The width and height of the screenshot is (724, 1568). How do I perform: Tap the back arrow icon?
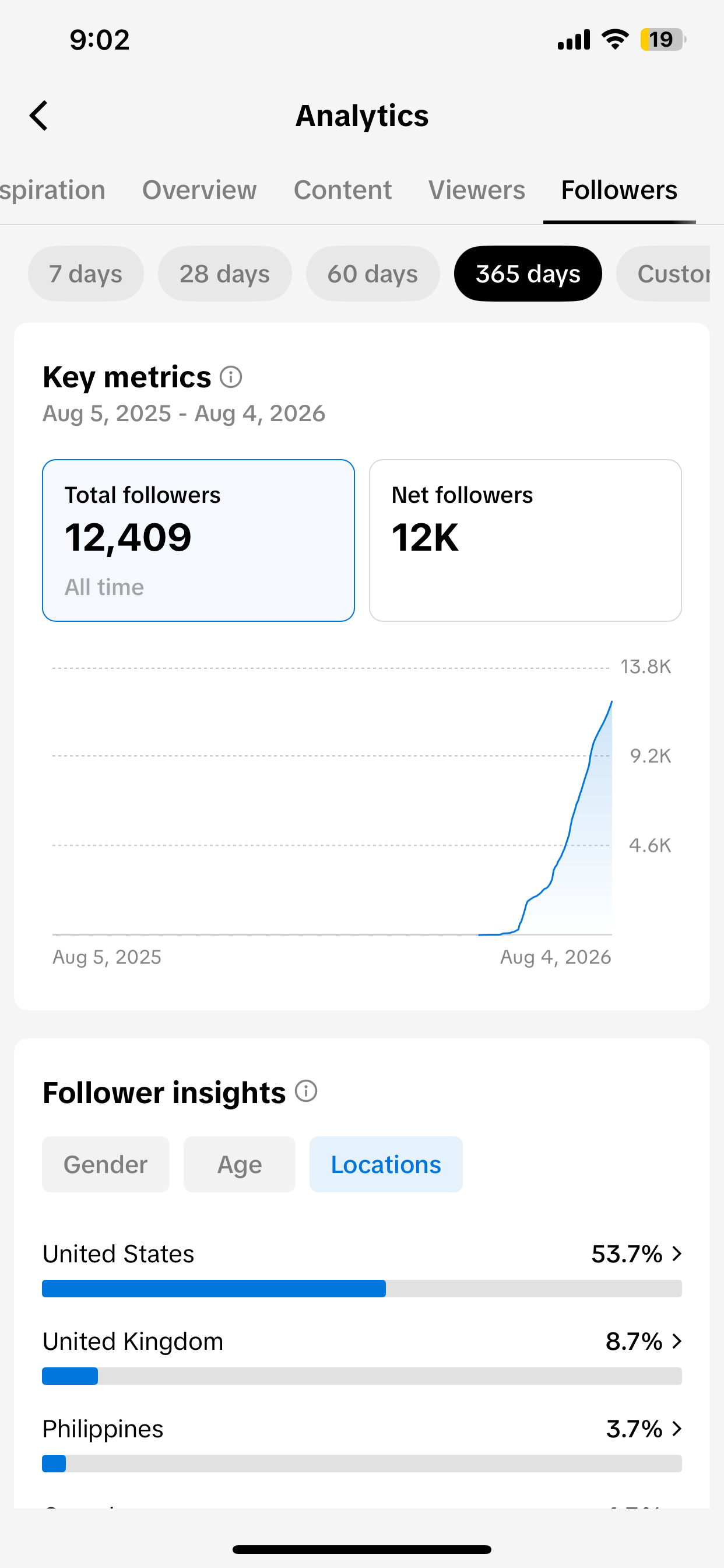tap(38, 116)
